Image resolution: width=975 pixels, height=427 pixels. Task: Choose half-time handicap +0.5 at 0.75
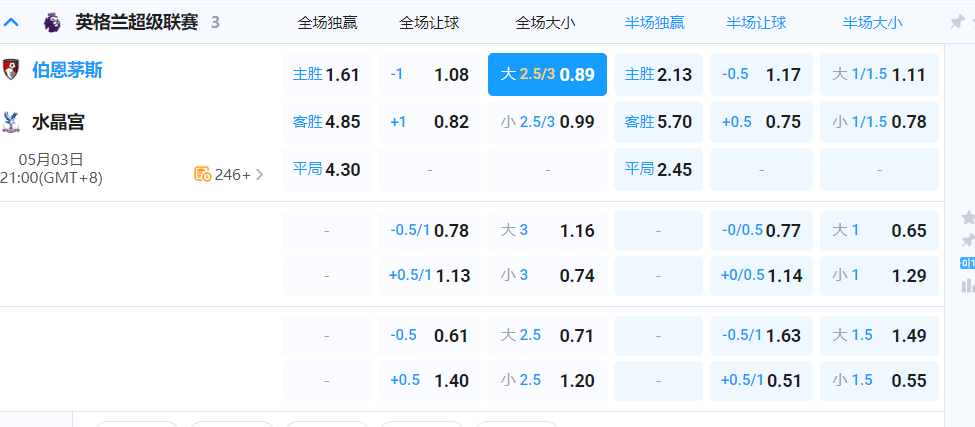[761, 122]
